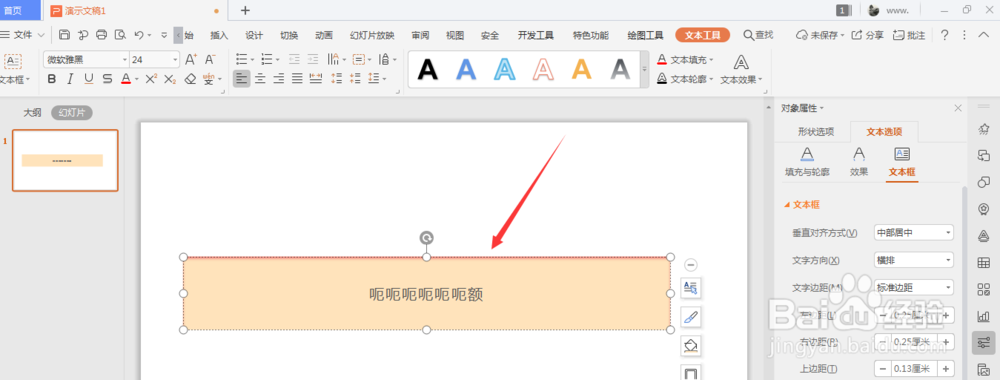Open Print Preview from quick toolbar

point(119,35)
